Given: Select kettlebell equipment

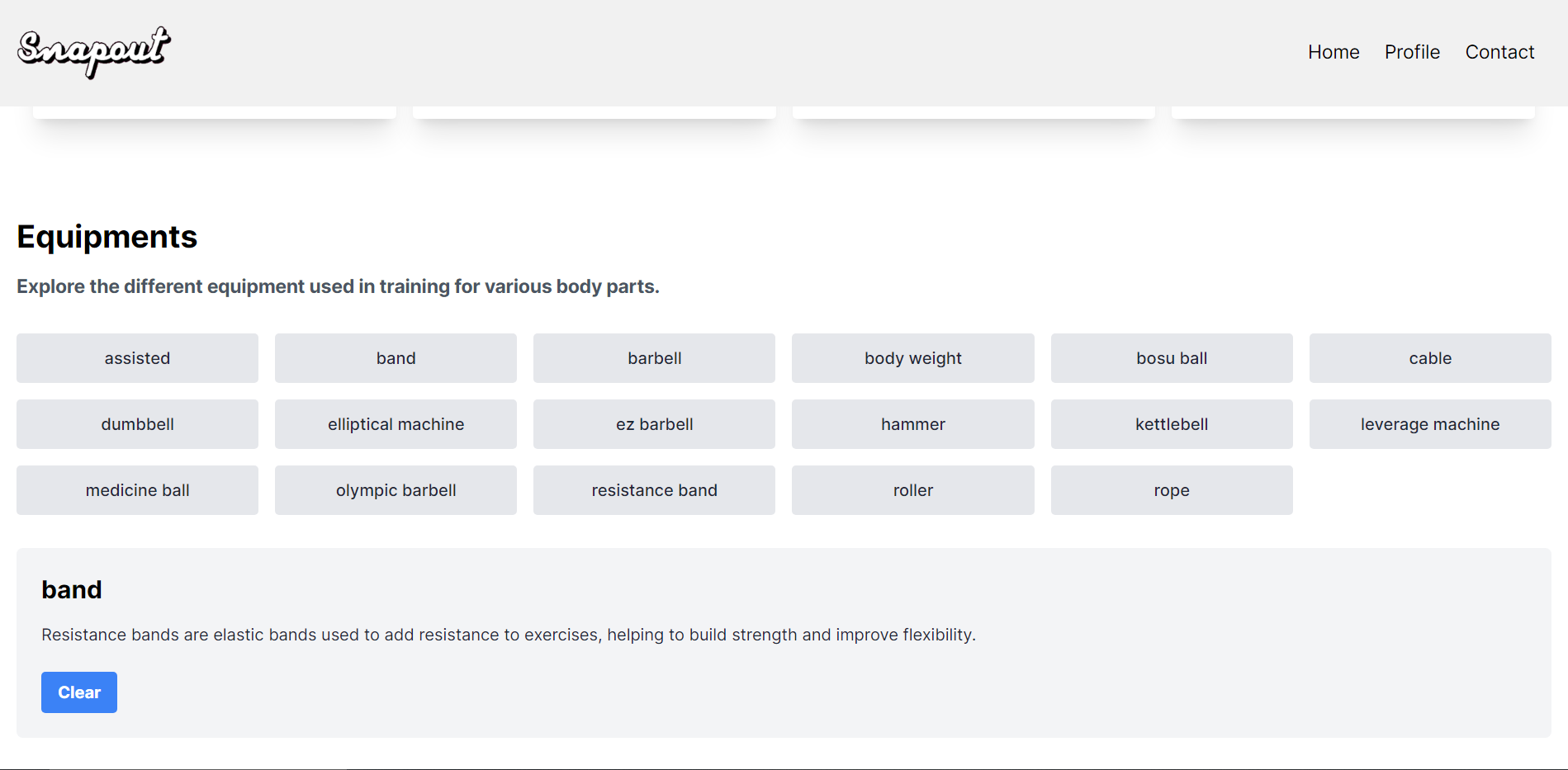Looking at the screenshot, I should coord(1171,424).
